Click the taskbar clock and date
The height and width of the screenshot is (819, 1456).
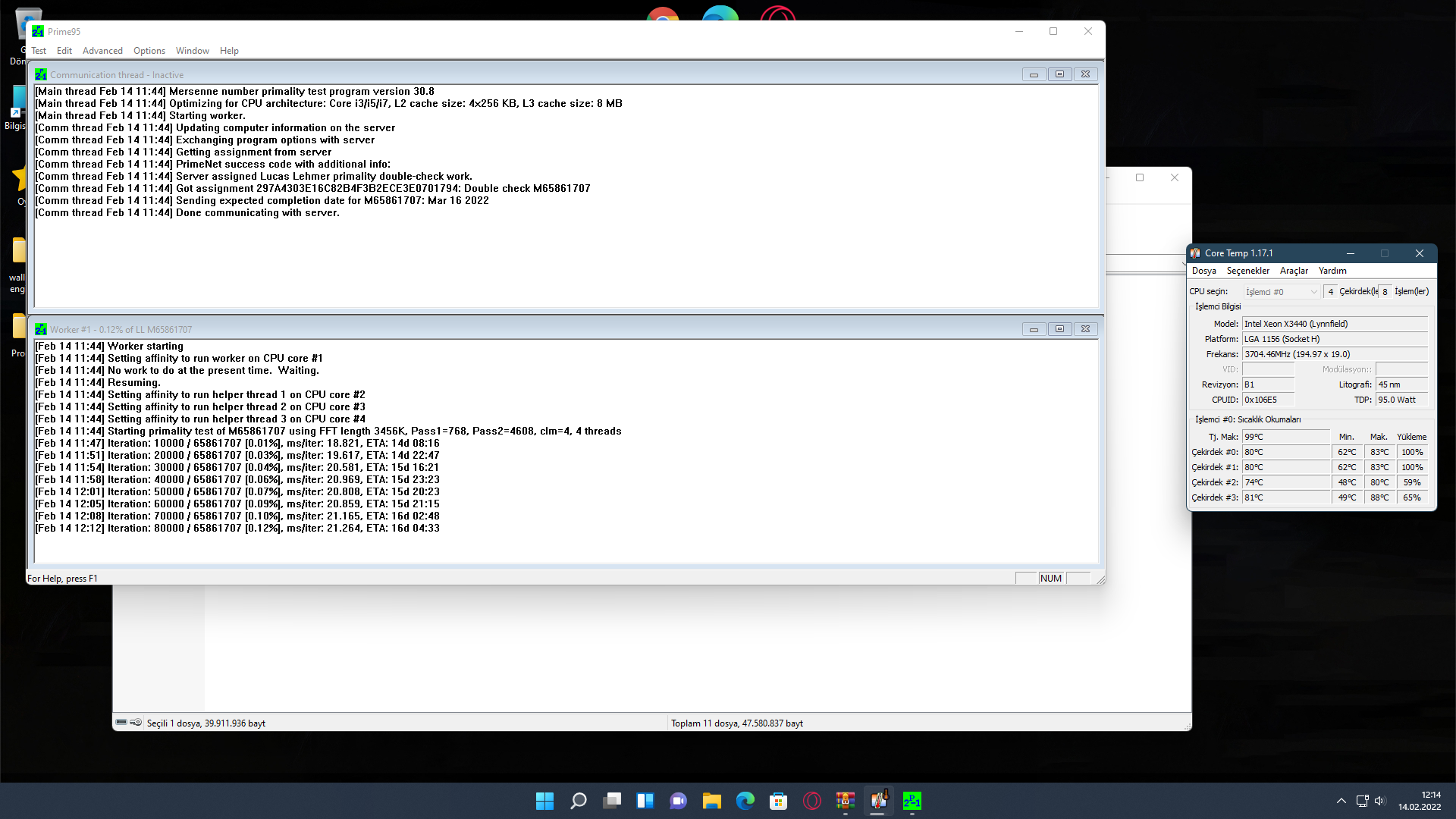[x=1420, y=801]
